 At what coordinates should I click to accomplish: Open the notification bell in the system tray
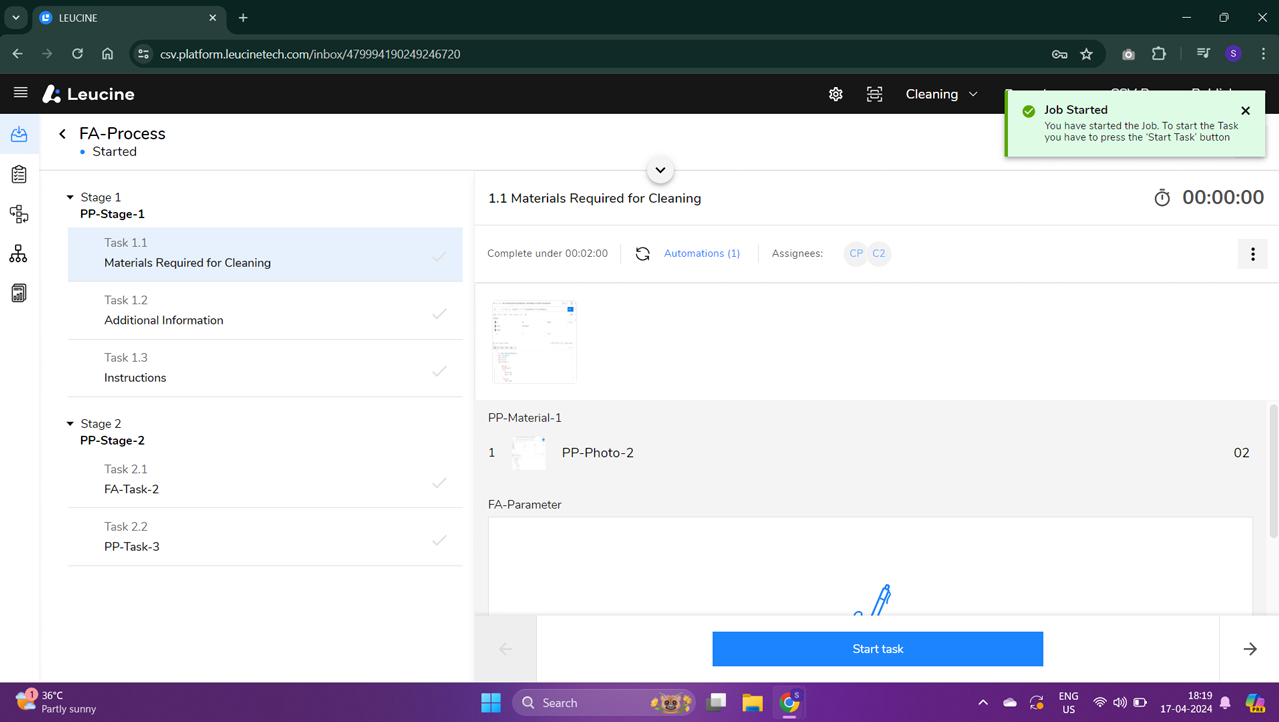point(1225,703)
